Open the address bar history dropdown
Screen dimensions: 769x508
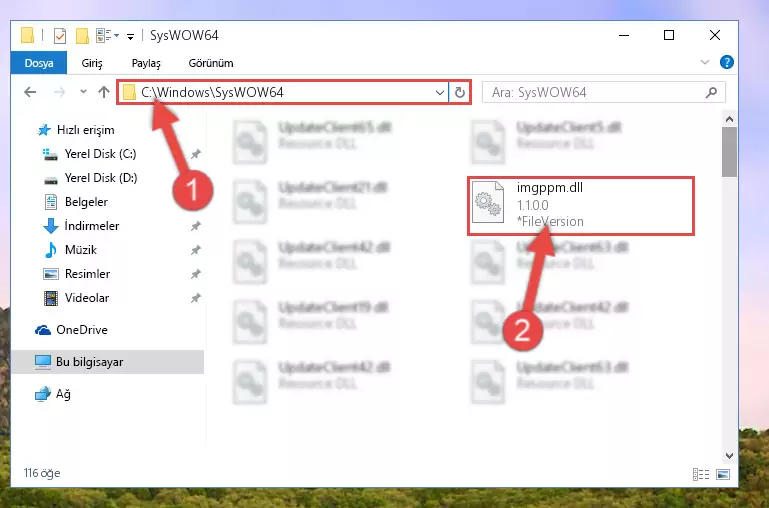[x=439, y=92]
